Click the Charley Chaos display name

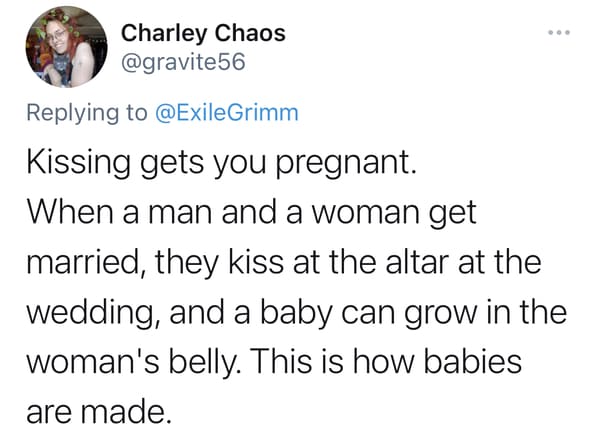coord(203,34)
